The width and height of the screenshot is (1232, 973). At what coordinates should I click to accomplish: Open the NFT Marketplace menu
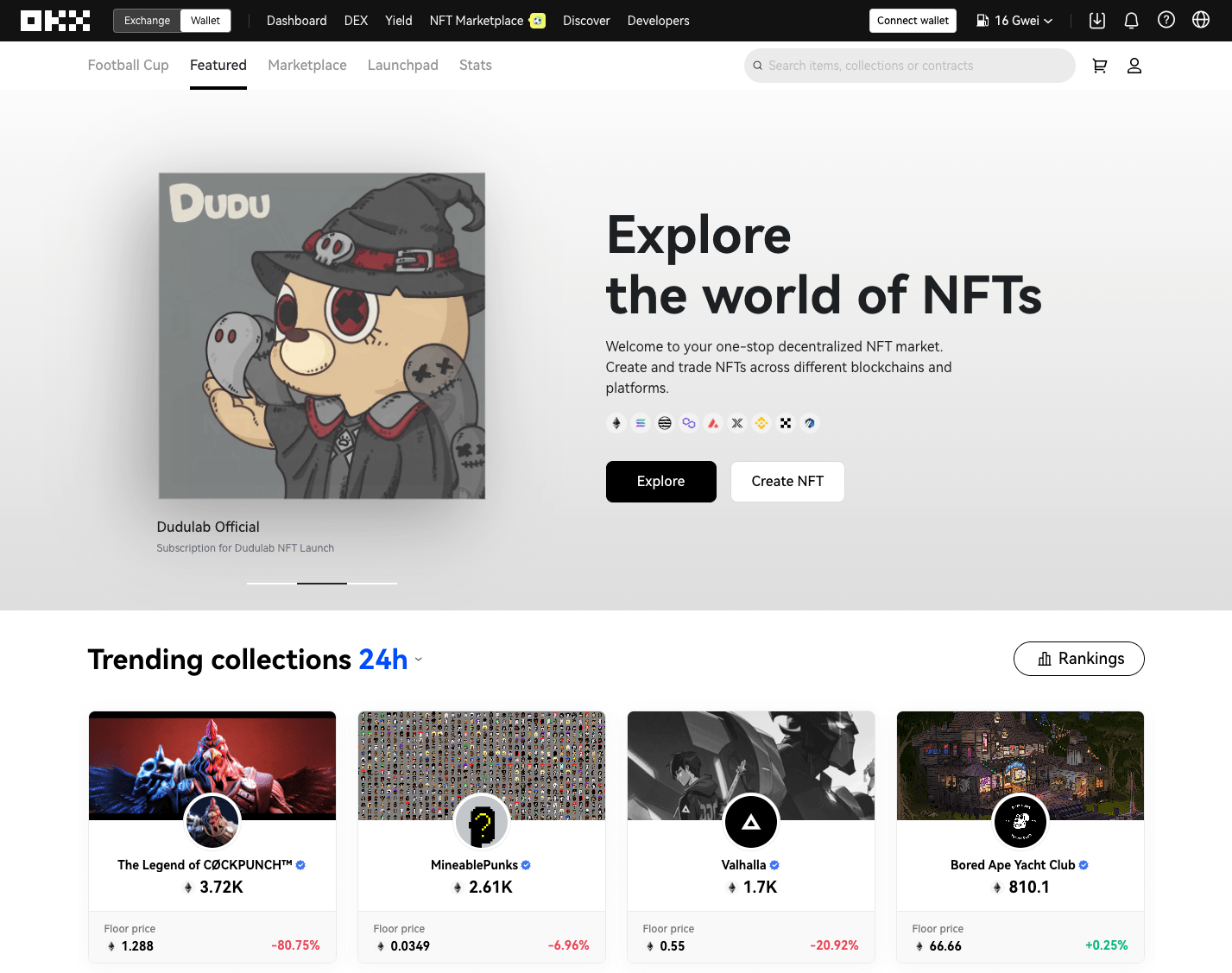[477, 21]
